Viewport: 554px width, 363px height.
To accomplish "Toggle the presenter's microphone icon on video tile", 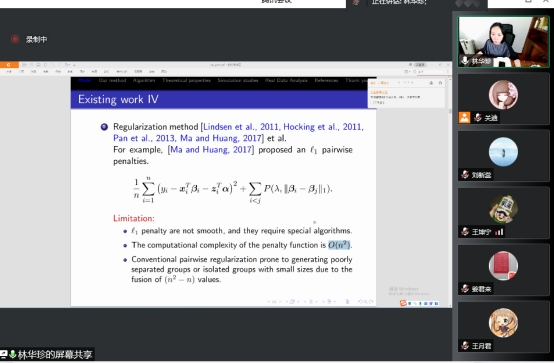I will click(465, 61).
